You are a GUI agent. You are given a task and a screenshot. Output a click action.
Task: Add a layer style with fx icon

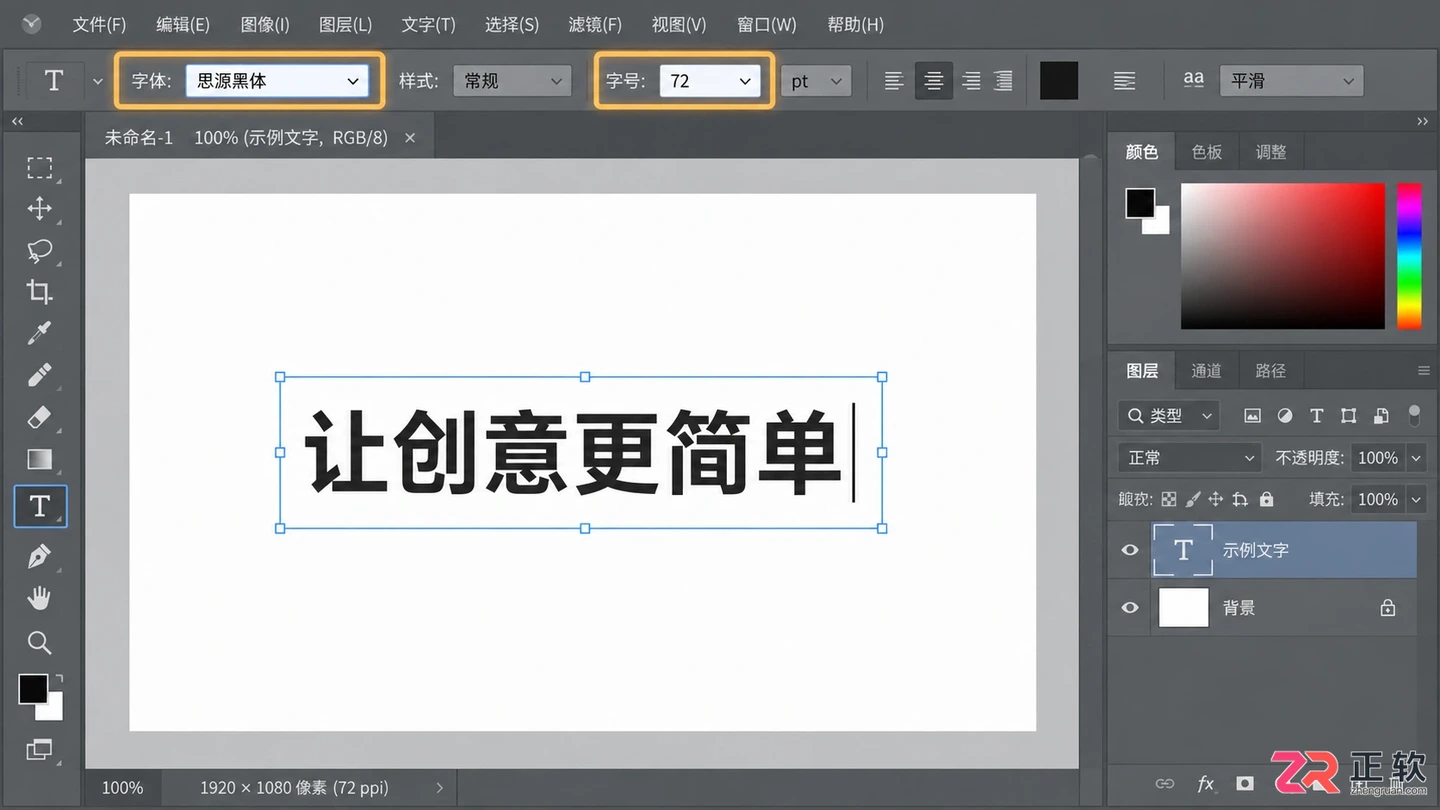coord(1205,784)
